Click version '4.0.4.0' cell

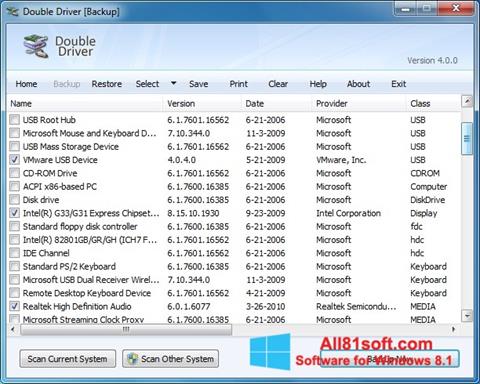click(181, 160)
